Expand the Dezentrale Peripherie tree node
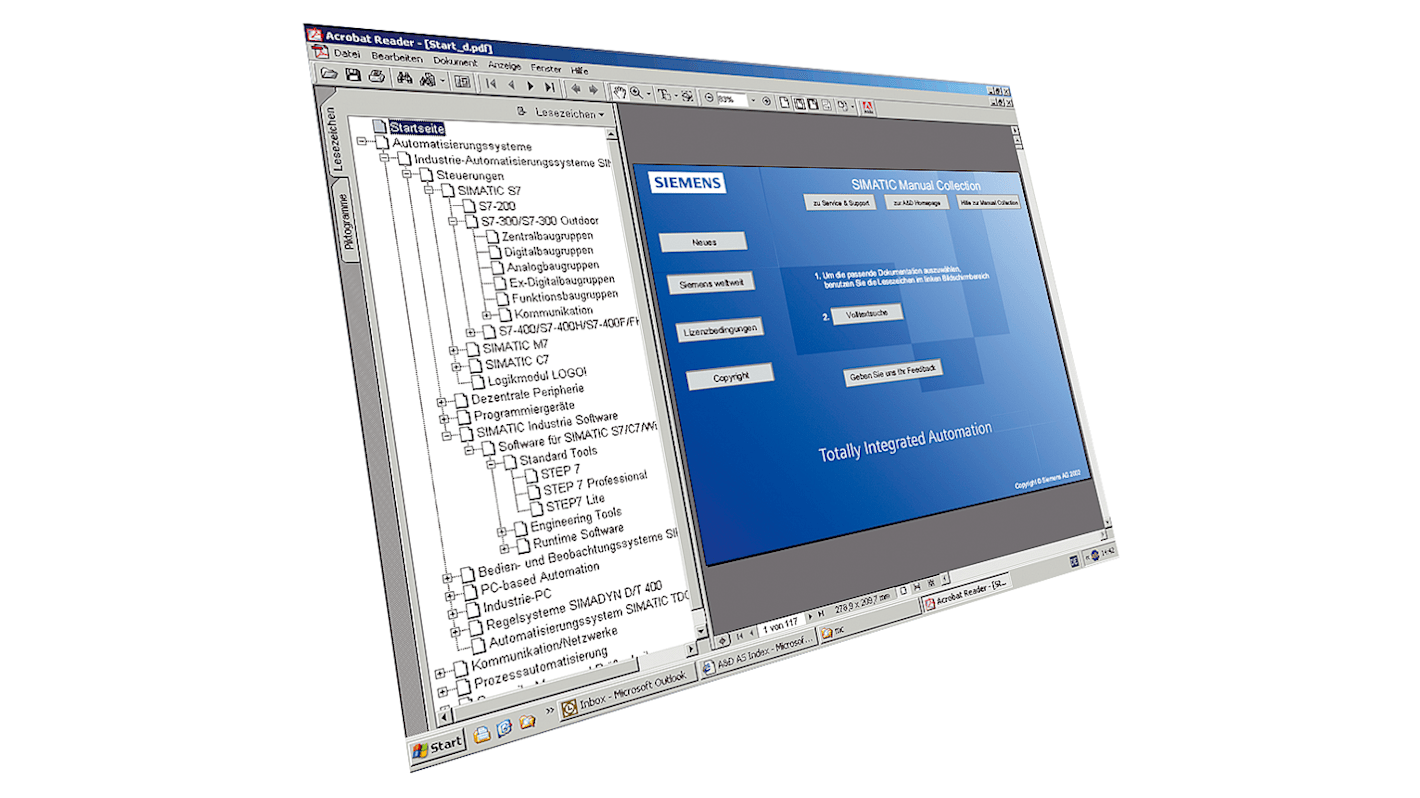The image size is (1420, 798). (x=441, y=402)
